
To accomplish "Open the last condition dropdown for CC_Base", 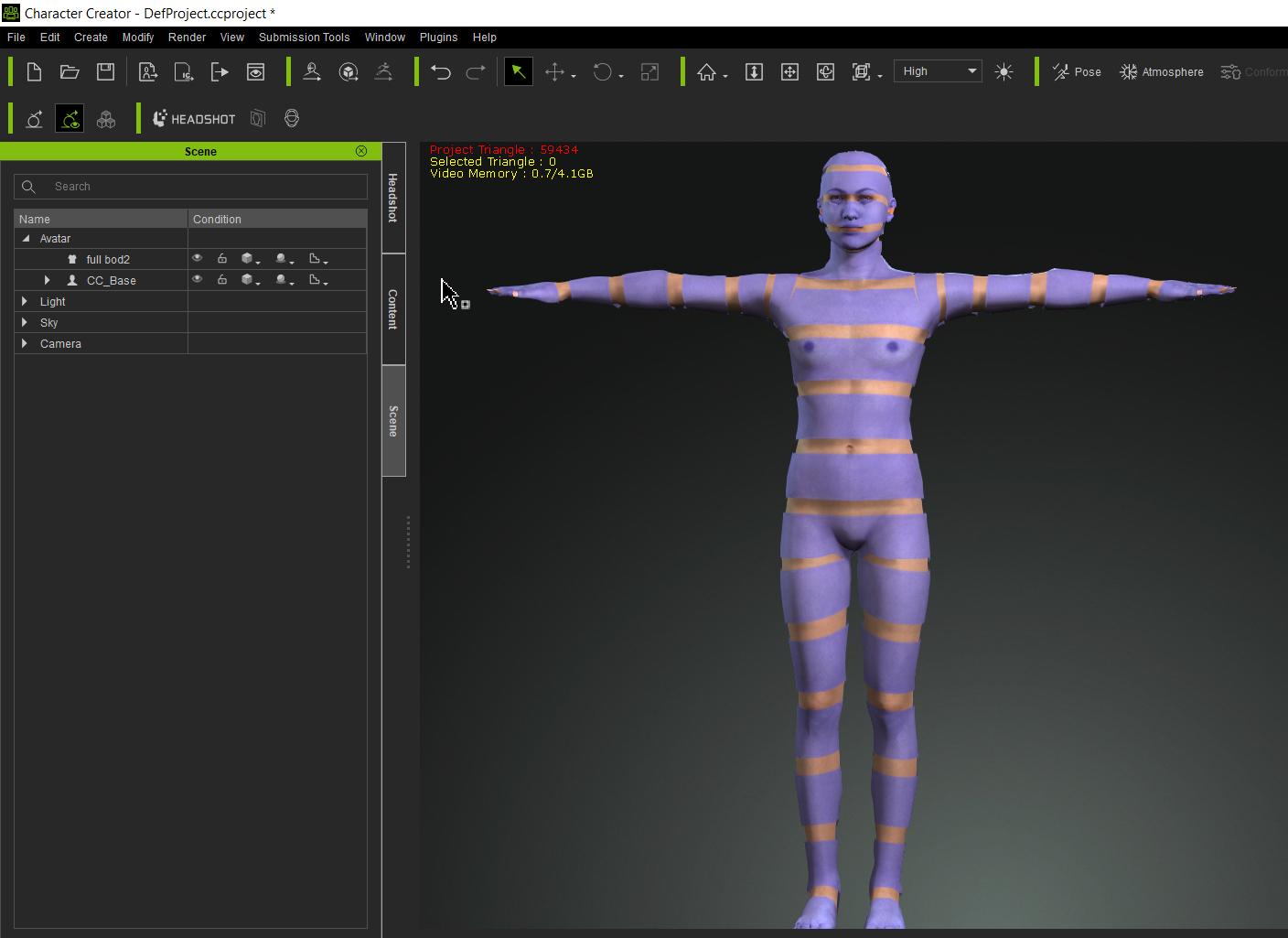I will click(x=317, y=280).
